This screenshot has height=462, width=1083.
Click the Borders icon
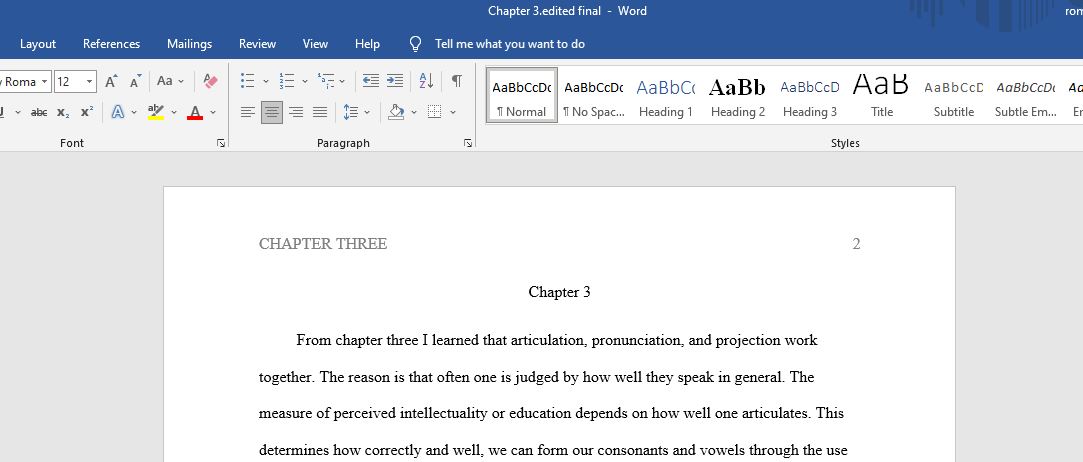[x=434, y=112]
